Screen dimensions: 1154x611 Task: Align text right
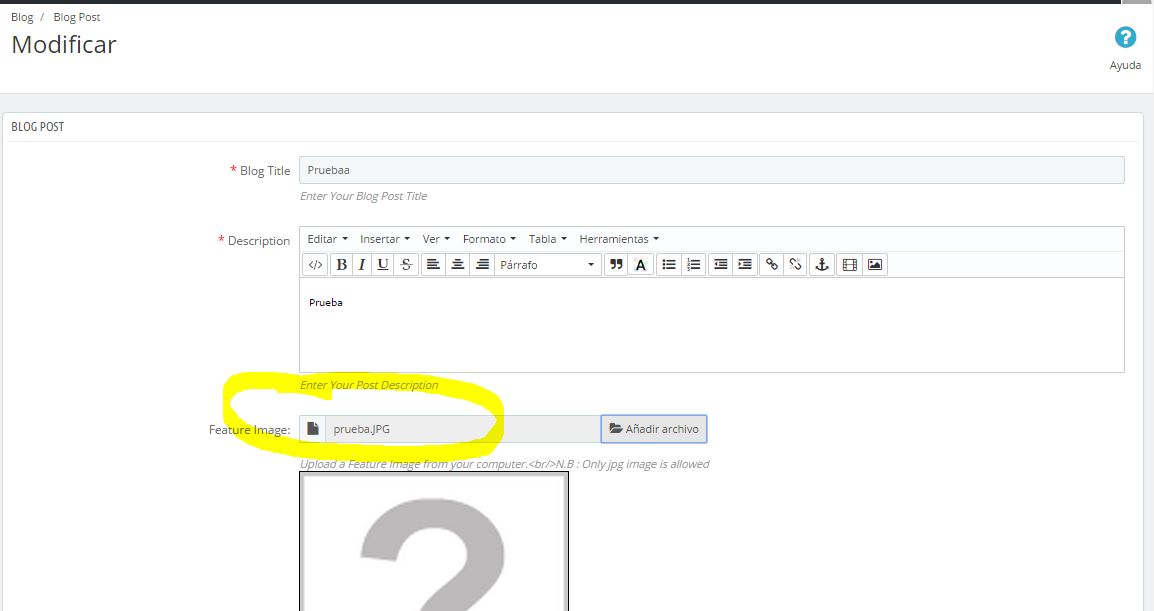482,265
